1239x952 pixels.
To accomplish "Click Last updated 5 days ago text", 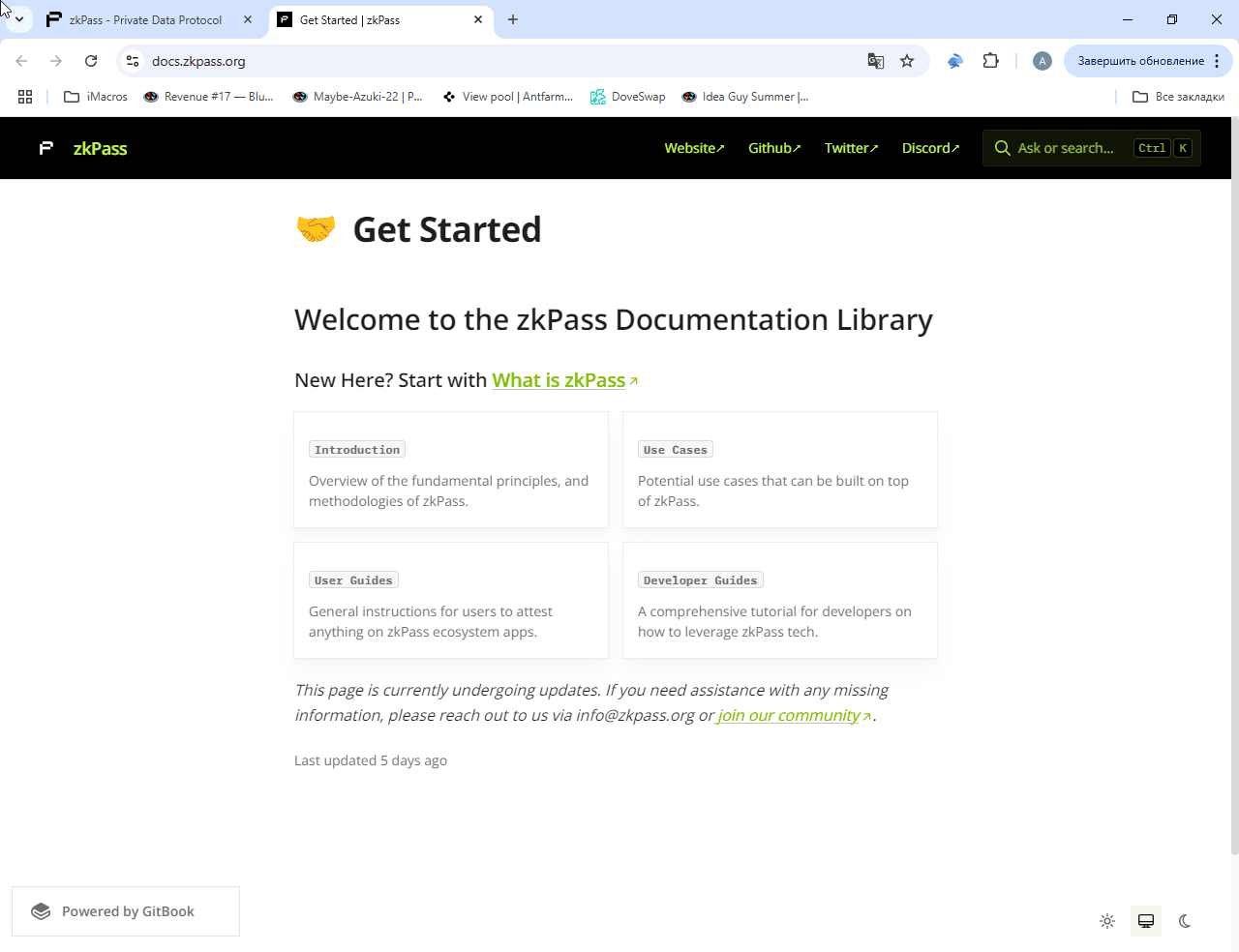I will (371, 760).
